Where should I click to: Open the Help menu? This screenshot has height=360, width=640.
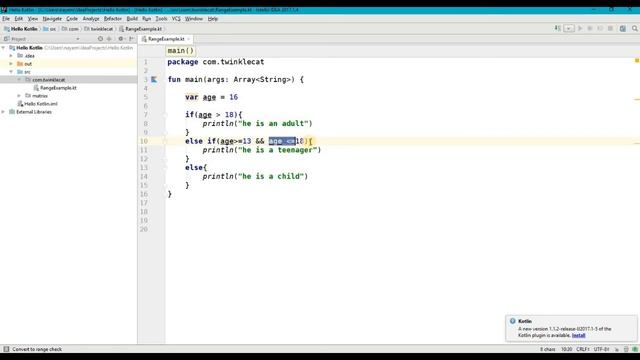(x=213, y=19)
